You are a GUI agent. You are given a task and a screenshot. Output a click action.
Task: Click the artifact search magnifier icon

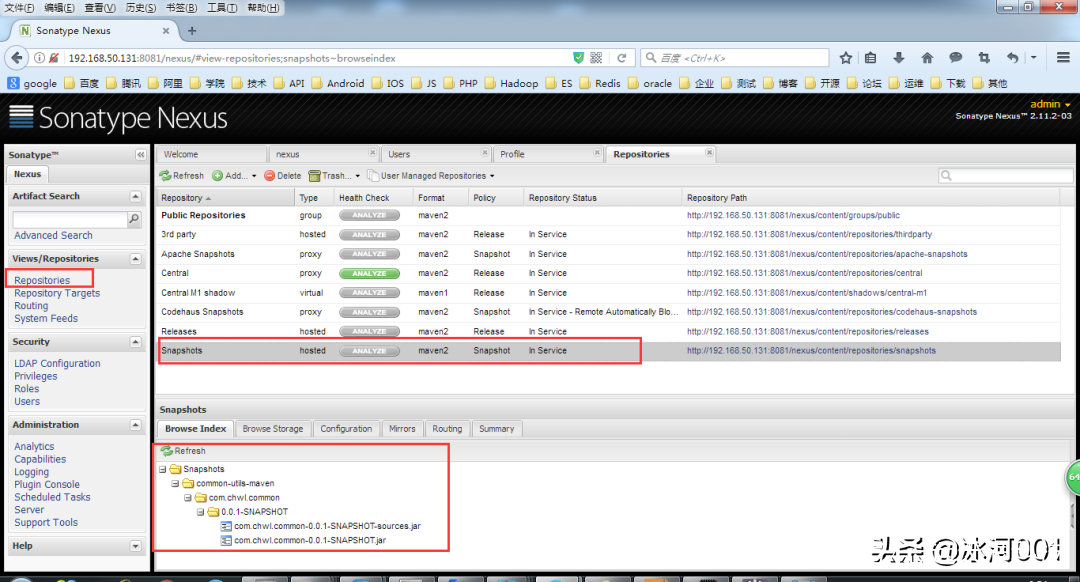point(134,219)
